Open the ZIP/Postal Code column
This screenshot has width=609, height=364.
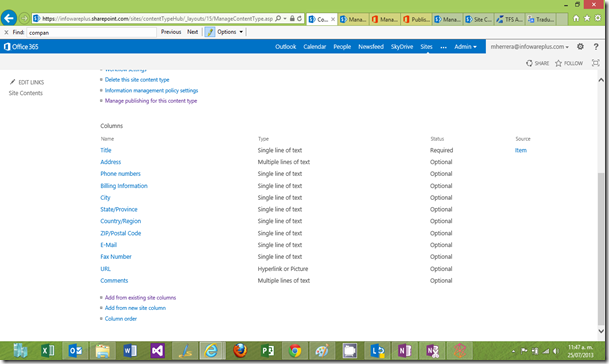[120, 233]
